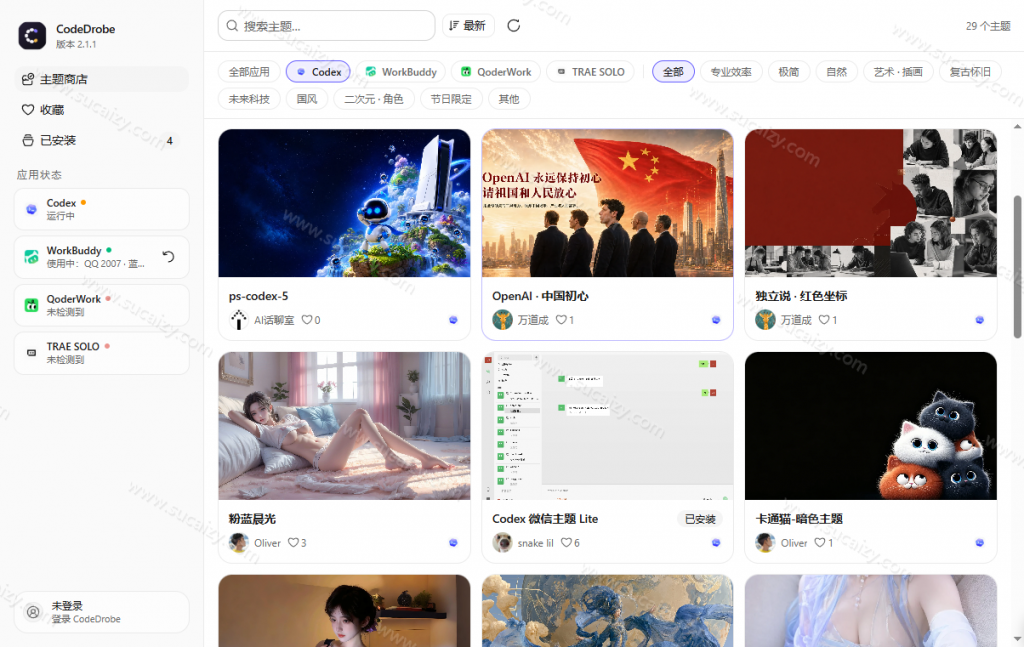Viewport: 1024px width, 647px height.
Task: Filter by 专业效率 category
Action: coord(731,72)
